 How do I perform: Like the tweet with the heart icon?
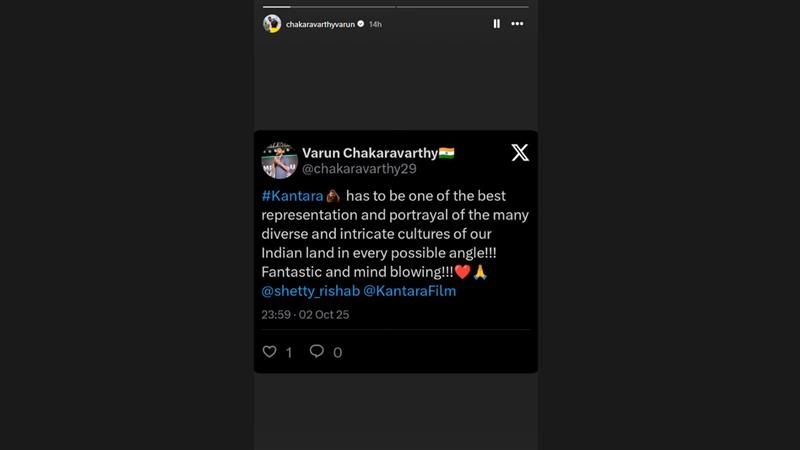click(x=269, y=352)
